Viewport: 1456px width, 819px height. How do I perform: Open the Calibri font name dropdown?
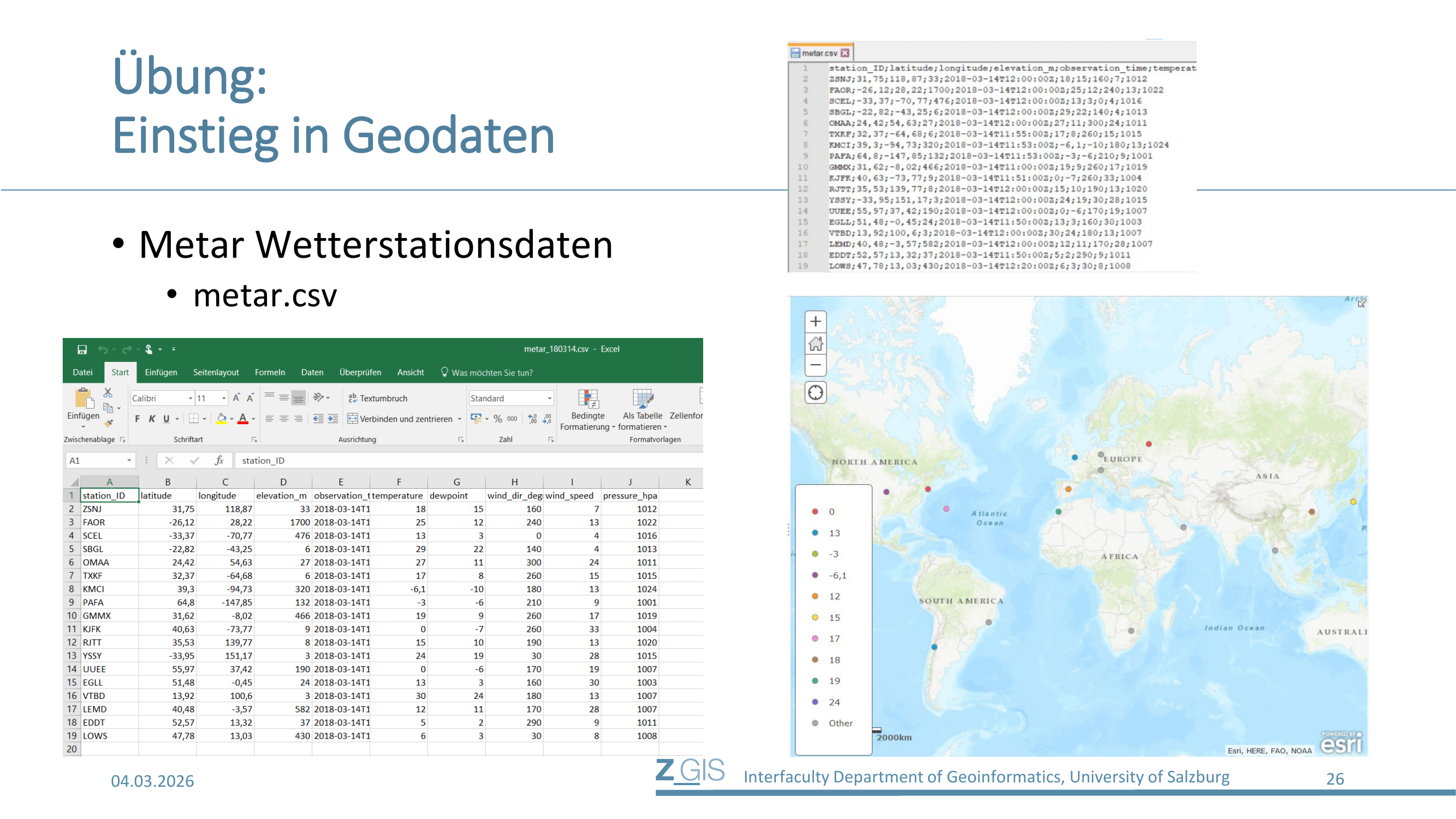click(191, 399)
